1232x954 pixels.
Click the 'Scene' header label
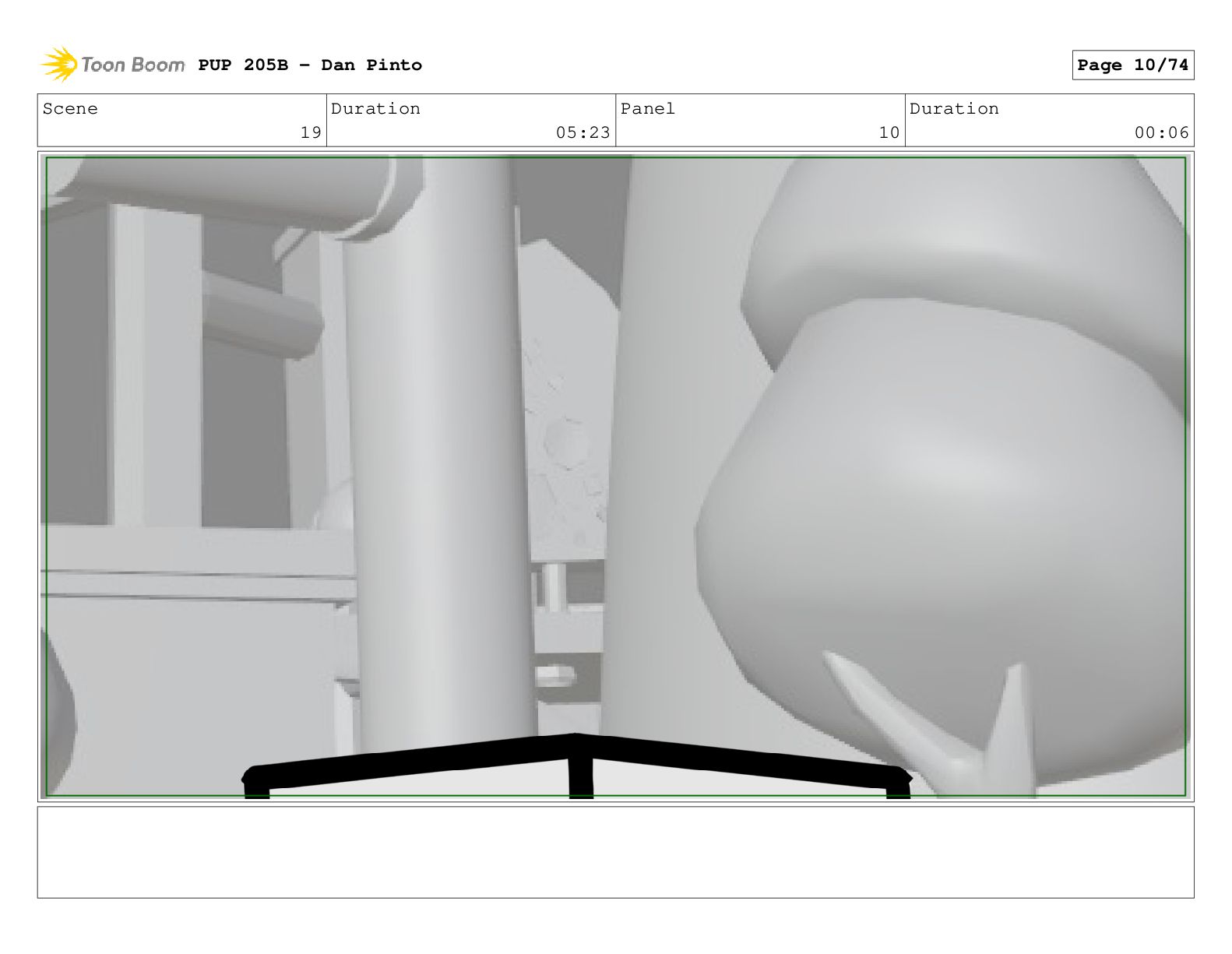[x=70, y=109]
